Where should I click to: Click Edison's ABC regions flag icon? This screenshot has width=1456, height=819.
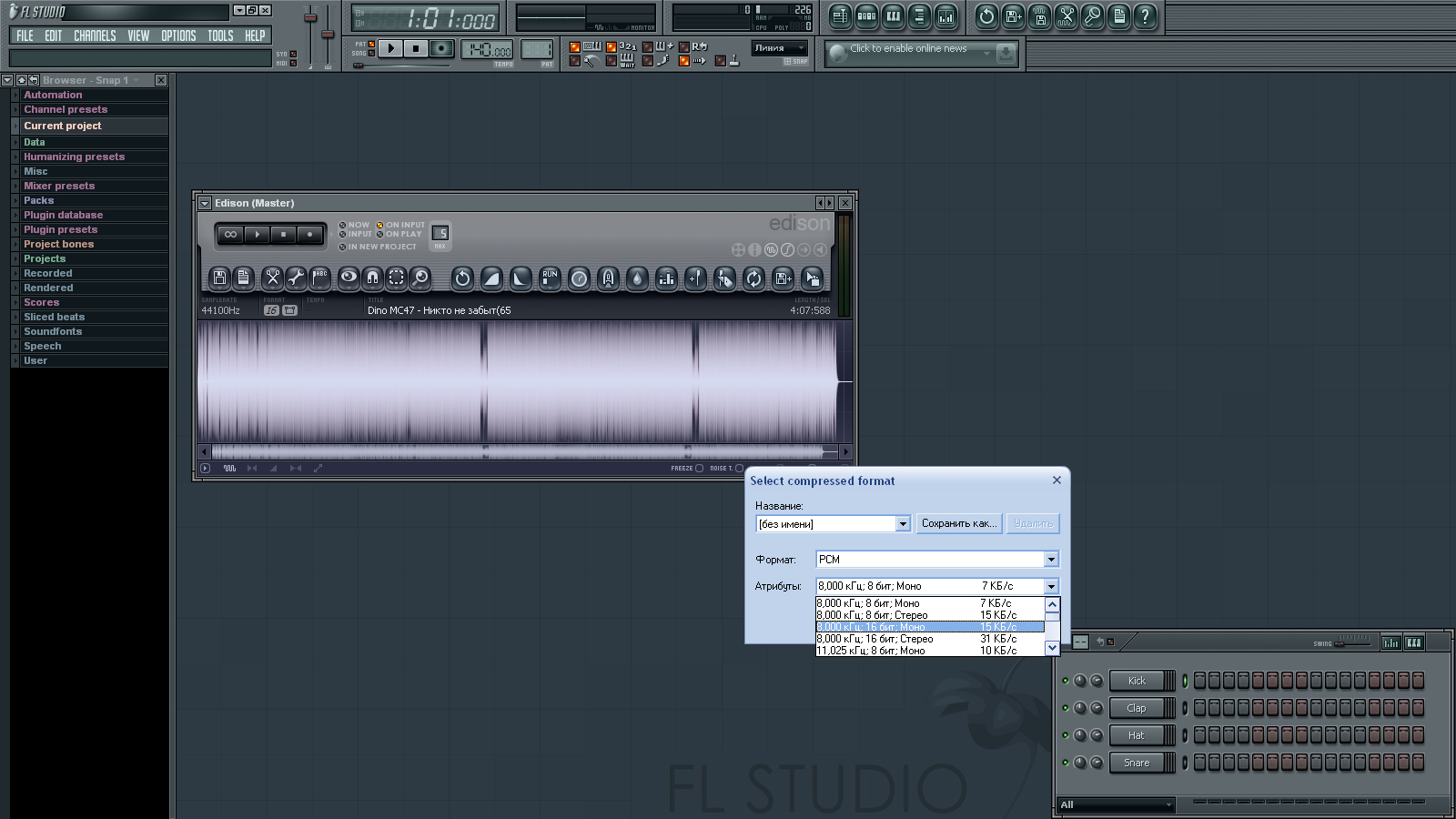tap(319, 278)
